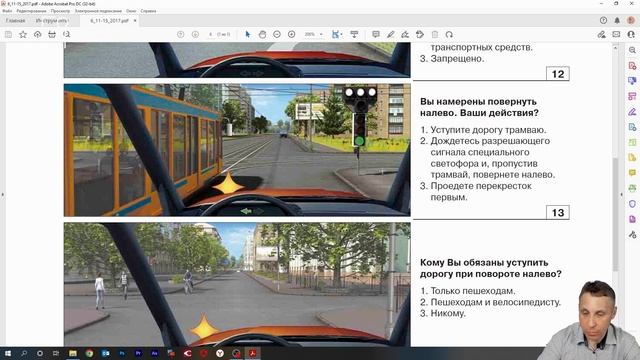Open the Редактирование menu
640x360 pixels.
tap(31, 11)
